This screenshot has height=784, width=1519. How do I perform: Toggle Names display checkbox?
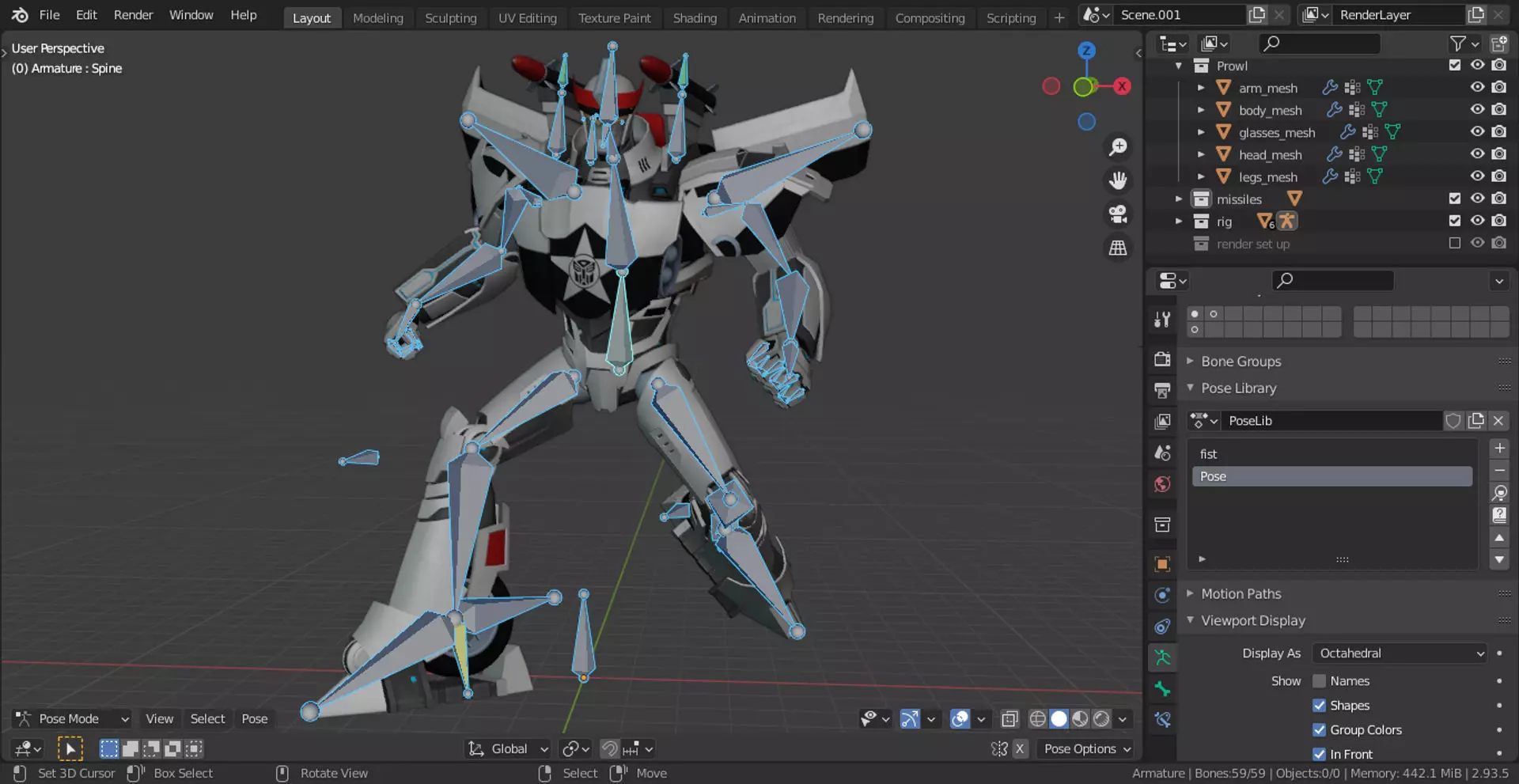[x=1319, y=681]
